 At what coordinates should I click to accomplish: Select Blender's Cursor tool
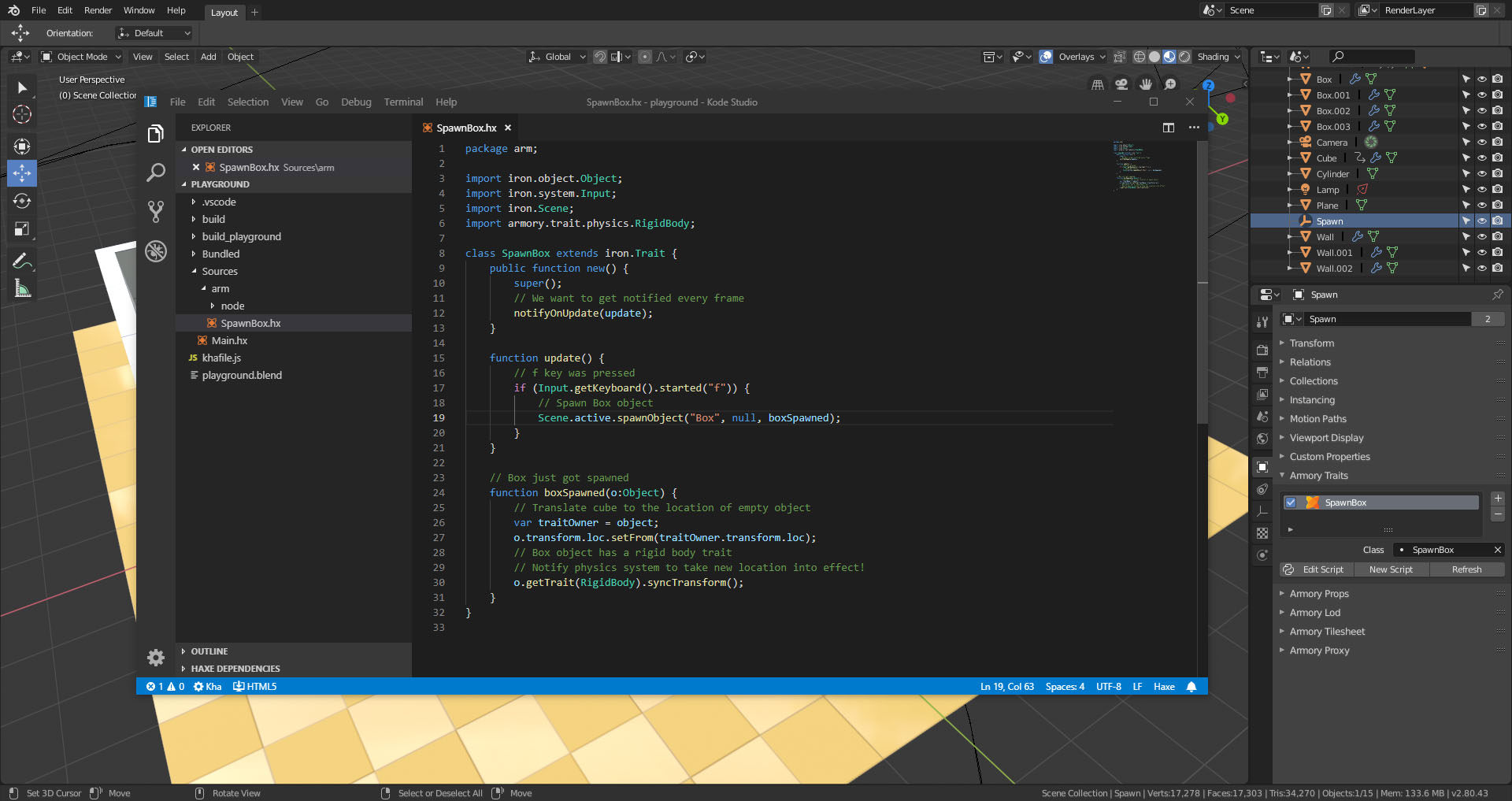(22, 114)
